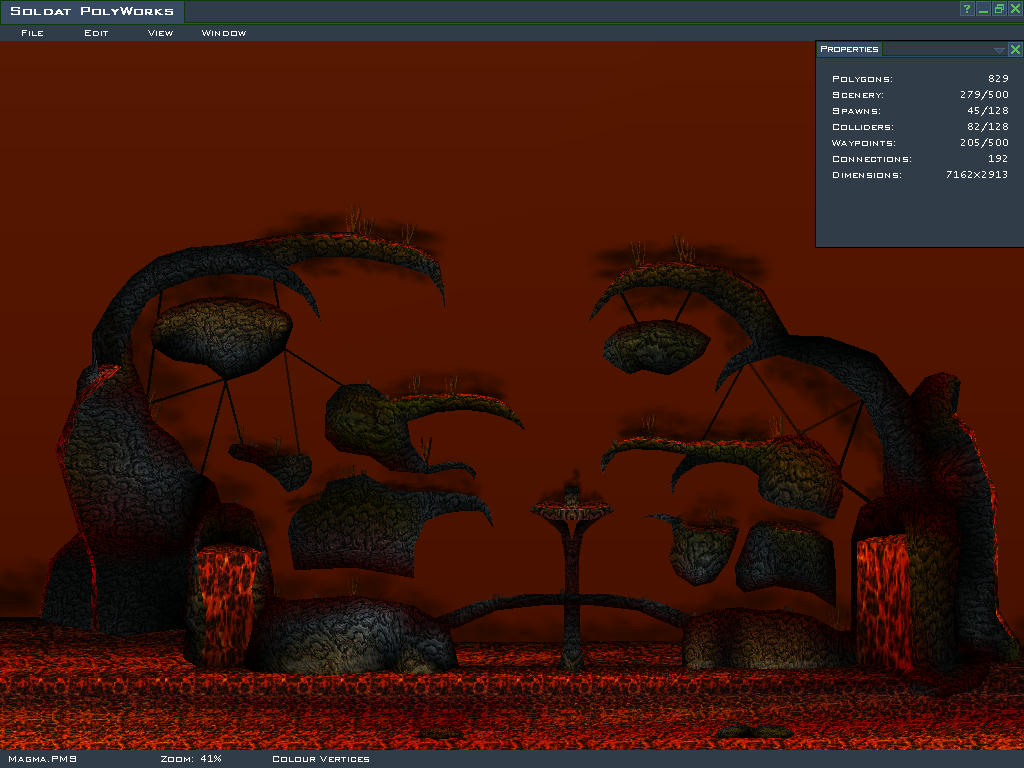1024x768 pixels.
Task: Click the Soldat PolyWorks title label
Action: point(92,12)
